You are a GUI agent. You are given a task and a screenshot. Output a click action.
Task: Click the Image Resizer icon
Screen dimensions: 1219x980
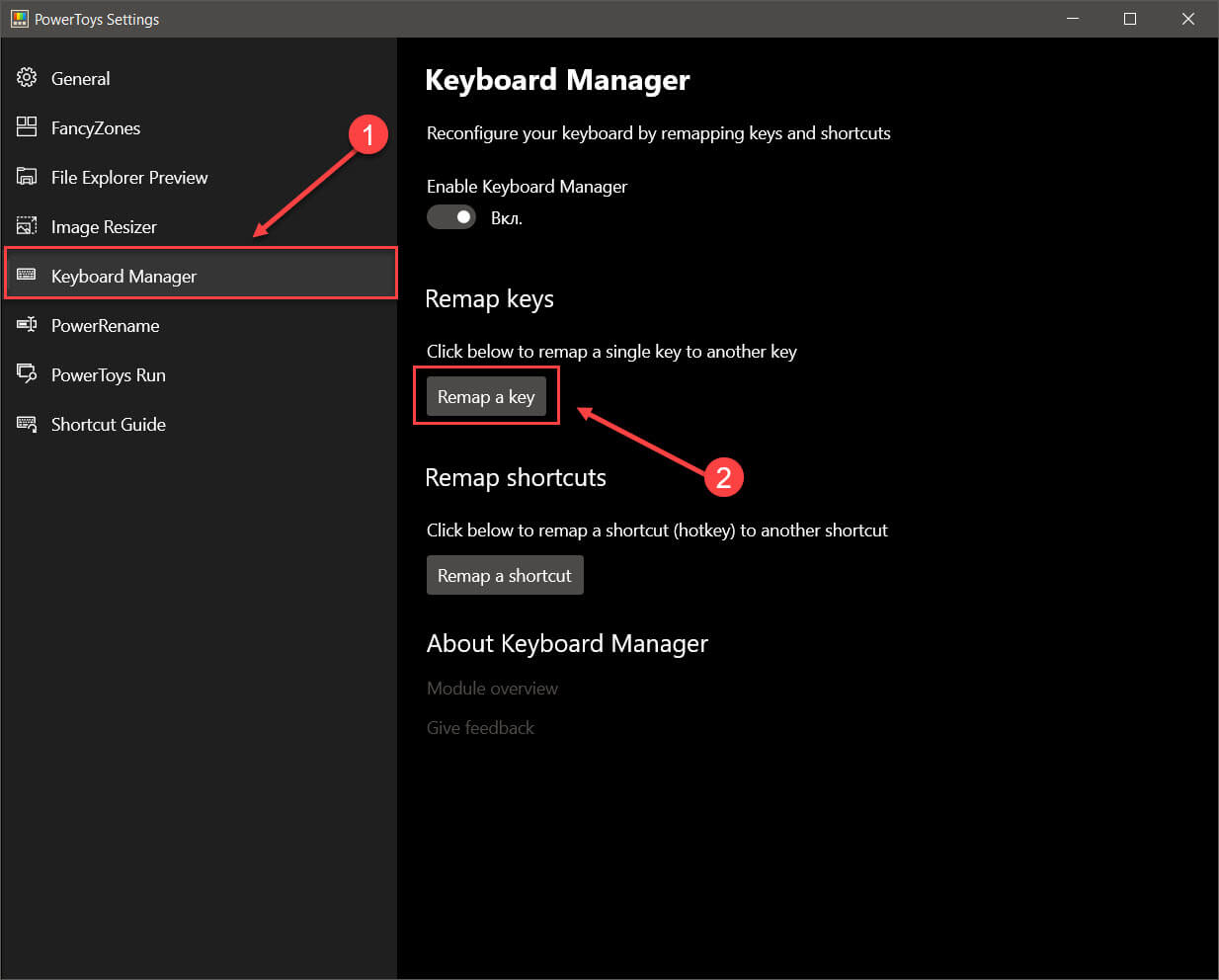tap(27, 226)
